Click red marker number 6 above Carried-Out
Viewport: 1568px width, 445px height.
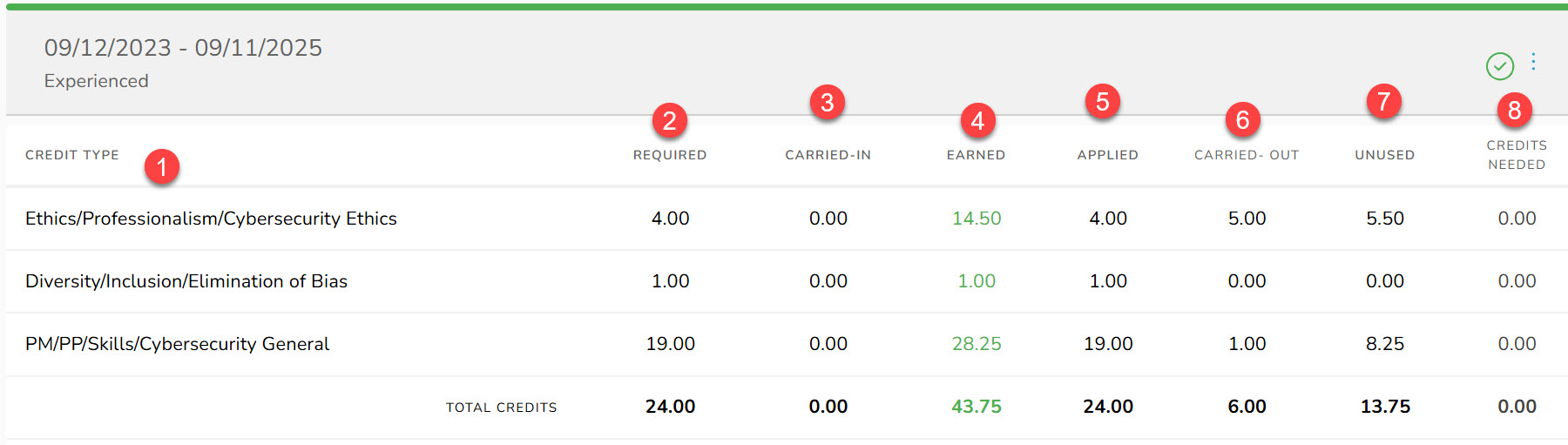pos(1242,119)
